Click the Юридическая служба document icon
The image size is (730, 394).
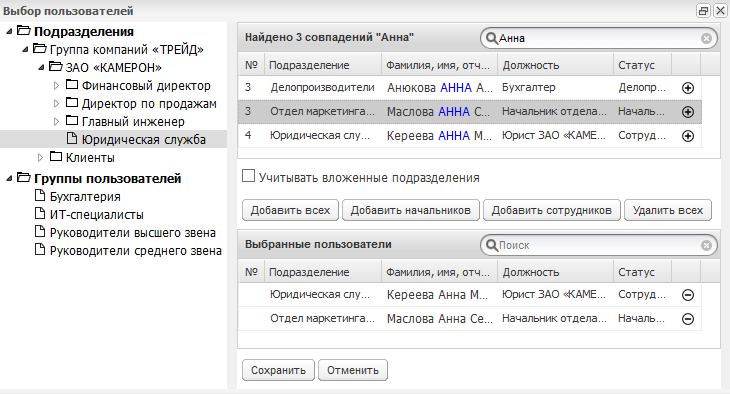pos(72,138)
